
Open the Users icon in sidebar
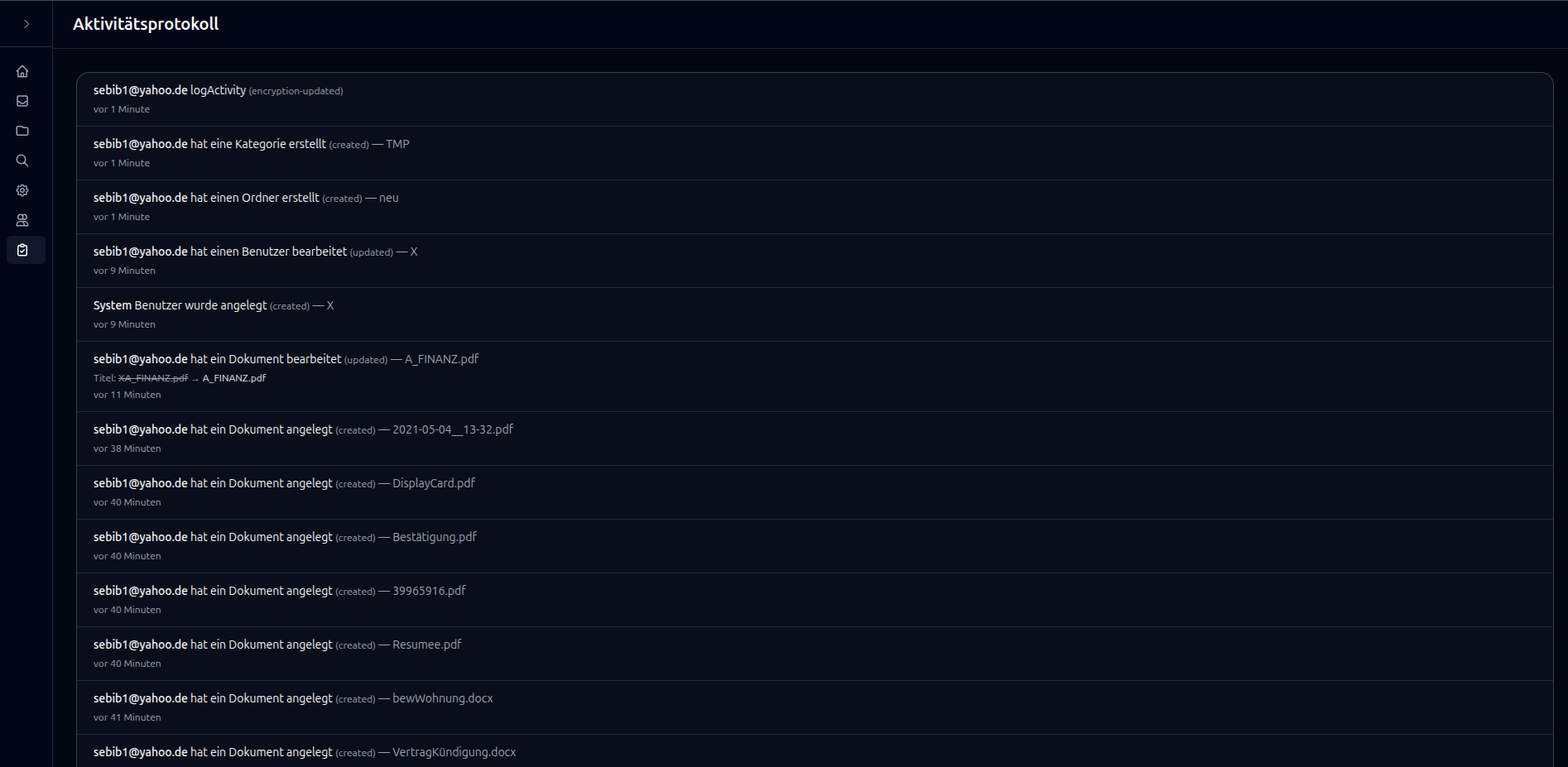tap(22, 220)
